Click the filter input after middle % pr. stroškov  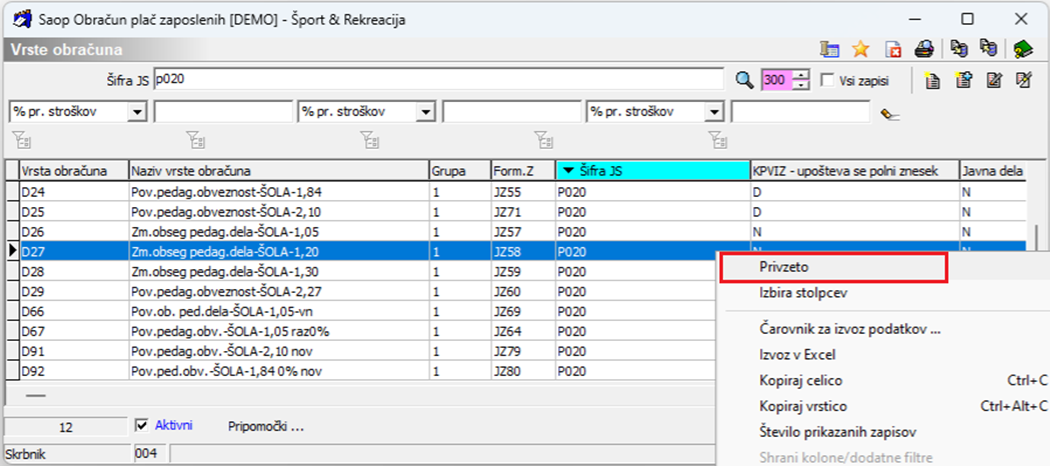512,112
